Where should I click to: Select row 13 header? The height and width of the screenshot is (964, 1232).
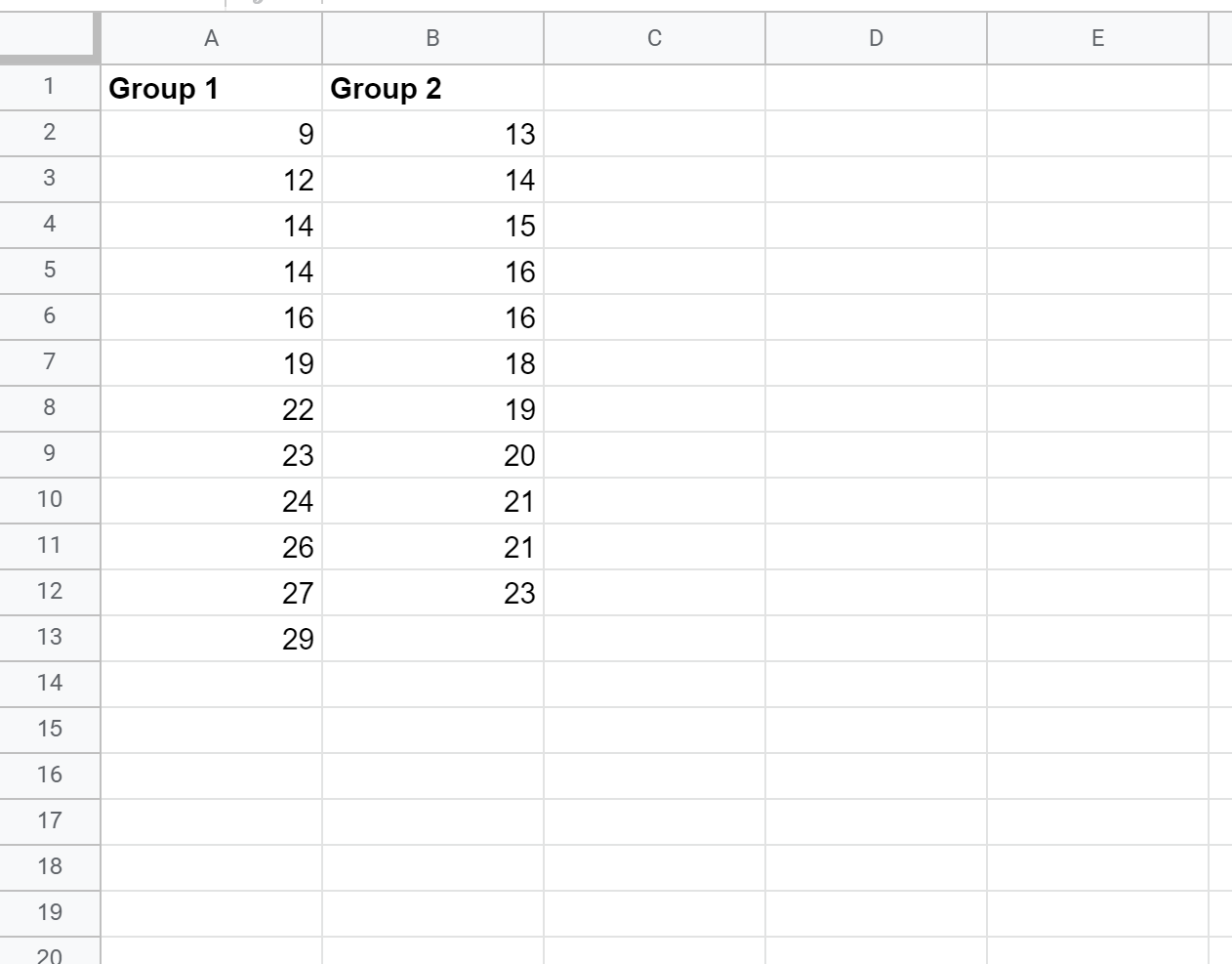[x=49, y=638]
